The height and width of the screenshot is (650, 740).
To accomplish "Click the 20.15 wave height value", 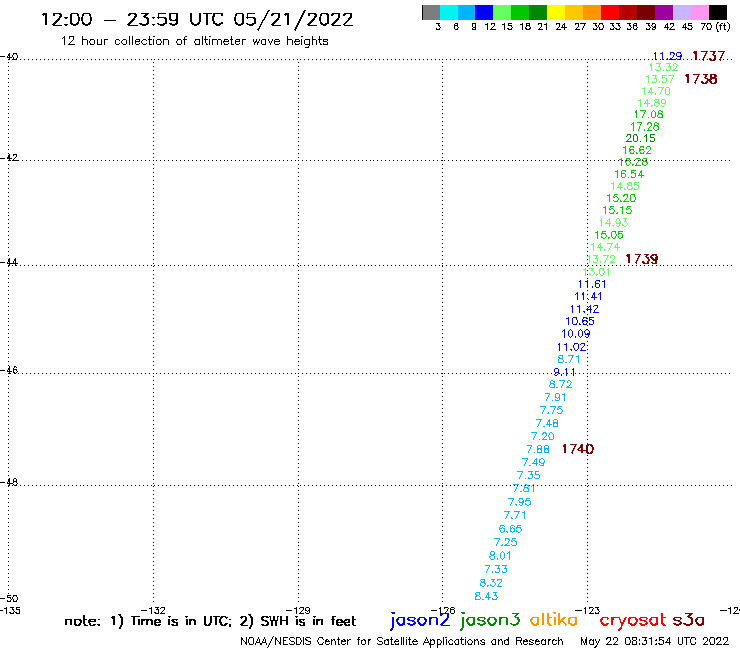I will click(x=640, y=138).
